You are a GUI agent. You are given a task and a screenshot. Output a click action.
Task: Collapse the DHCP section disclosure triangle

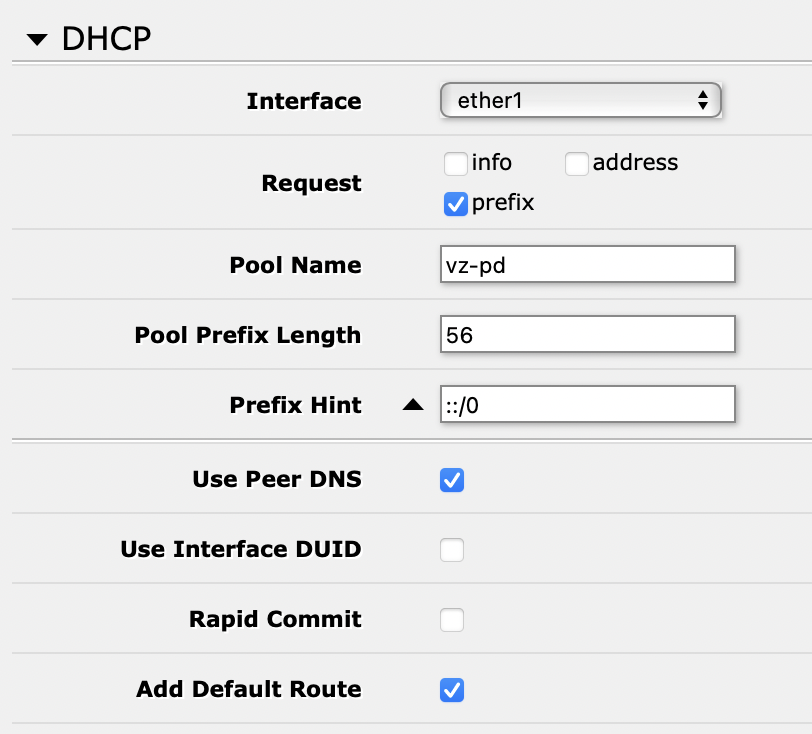[x=37, y=38]
